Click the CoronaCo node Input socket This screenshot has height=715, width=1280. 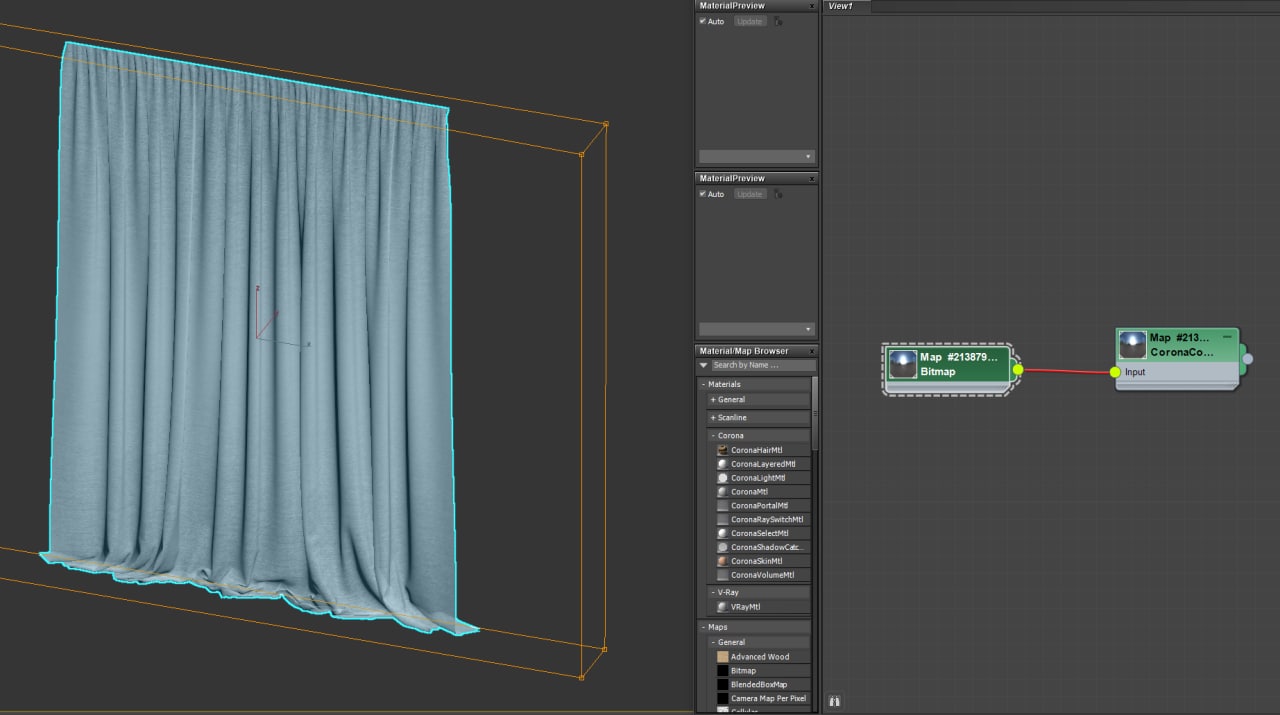click(x=1115, y=372)
